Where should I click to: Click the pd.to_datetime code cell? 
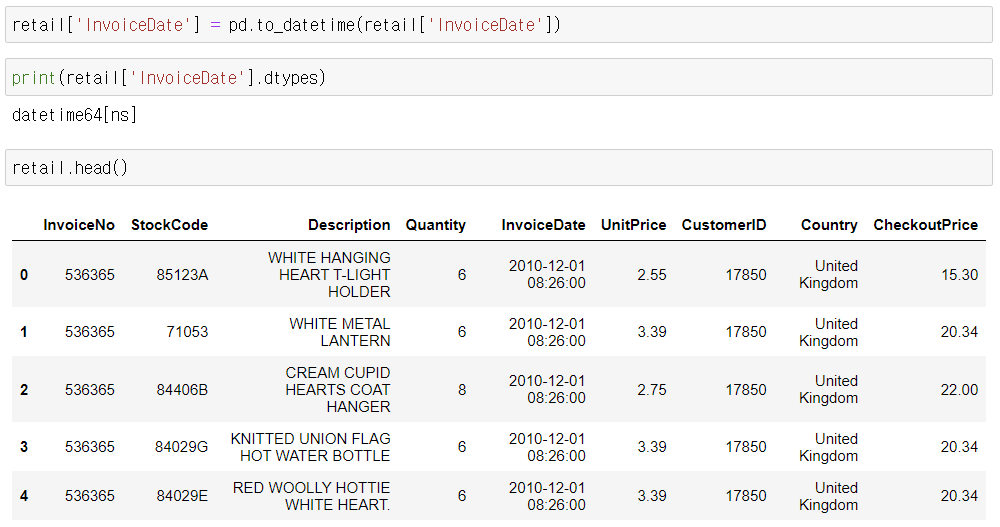(499, 25)
